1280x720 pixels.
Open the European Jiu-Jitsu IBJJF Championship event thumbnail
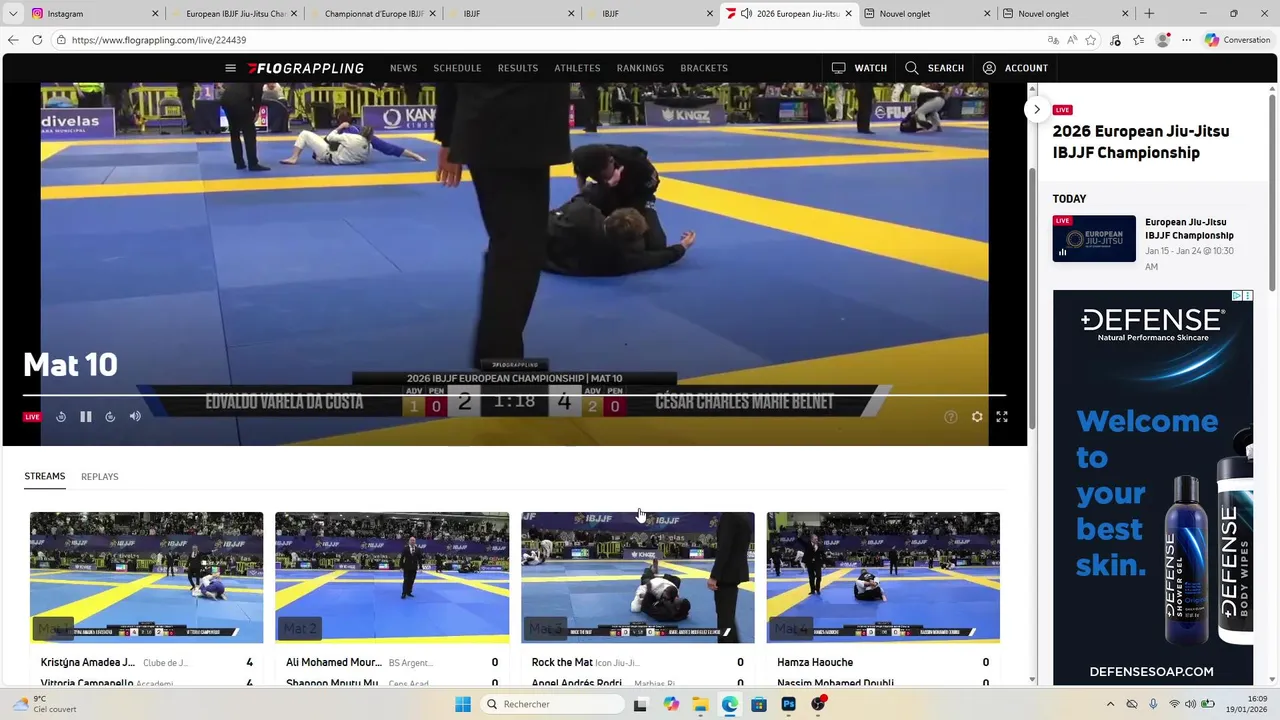(1094, 238)
